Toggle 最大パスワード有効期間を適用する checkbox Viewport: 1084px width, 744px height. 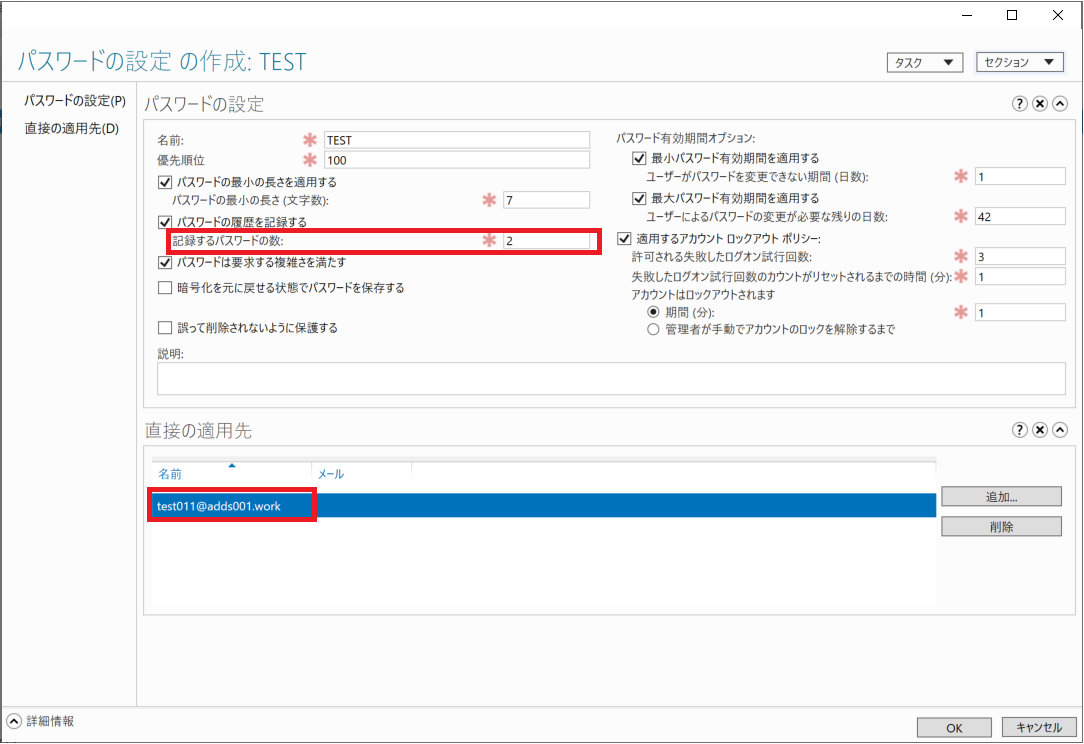point(639,198)
